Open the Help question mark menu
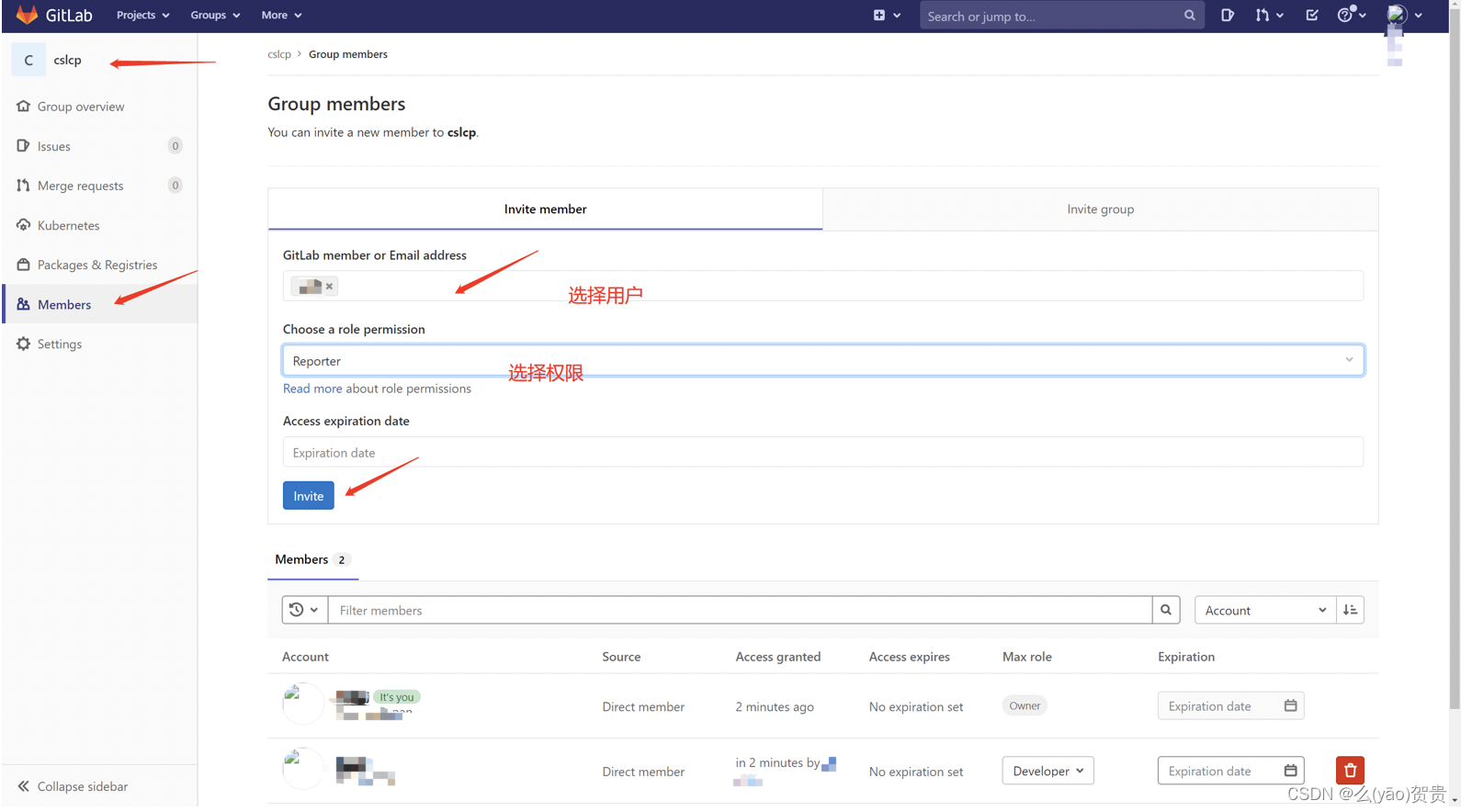Screen dimensions: 1461x812 click(1351, 15)
